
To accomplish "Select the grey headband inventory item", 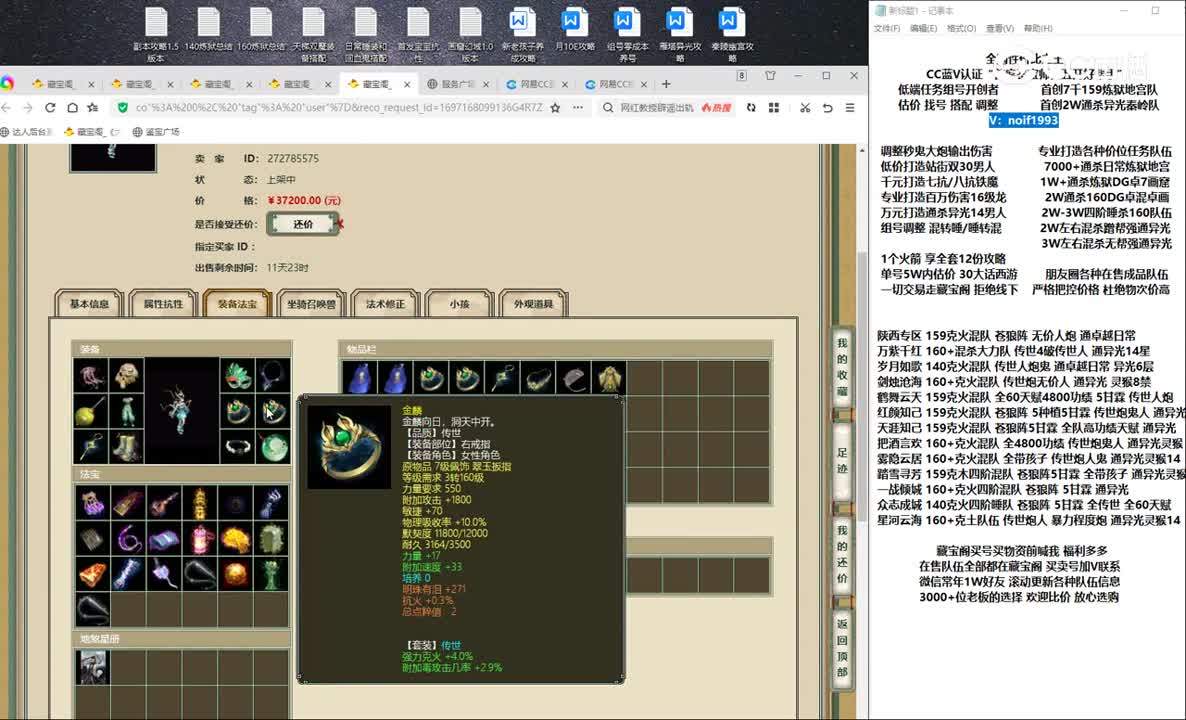I will coord(574,378).
